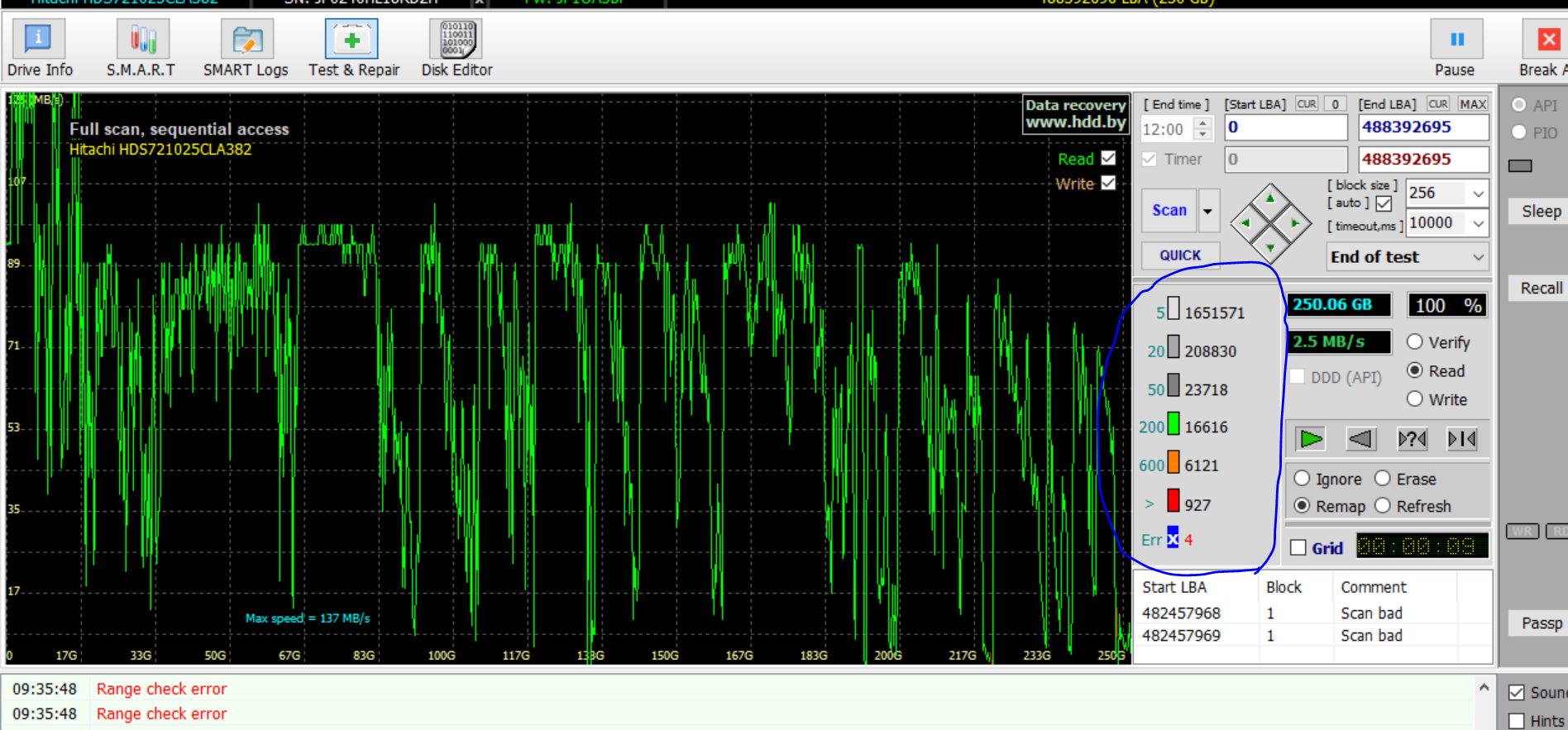Select the API access mode

1519,105
